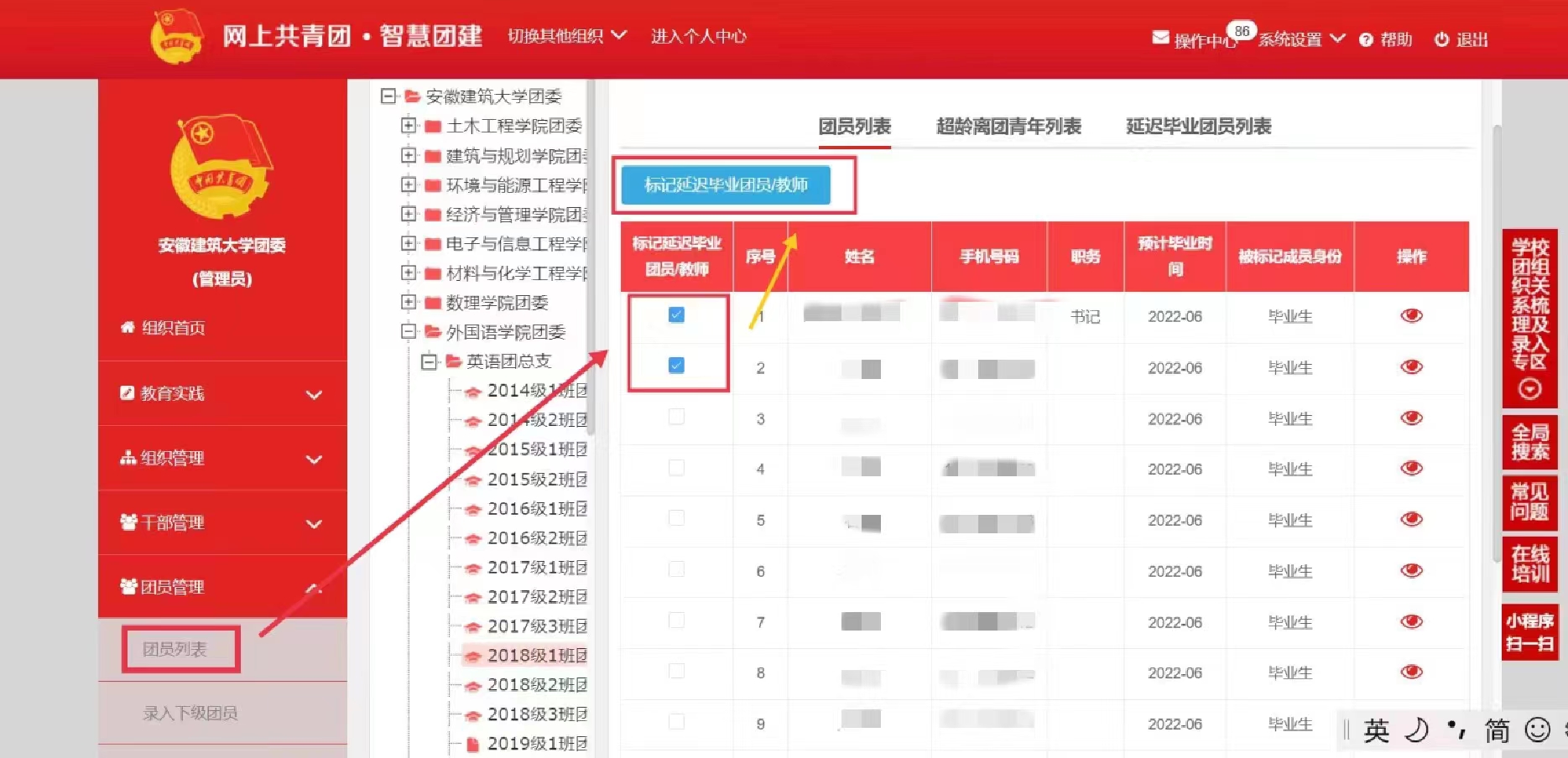This screenshot has height=758, width=1568.
Task: Select 2018级1班 tree item
Action: coord(525,656)
